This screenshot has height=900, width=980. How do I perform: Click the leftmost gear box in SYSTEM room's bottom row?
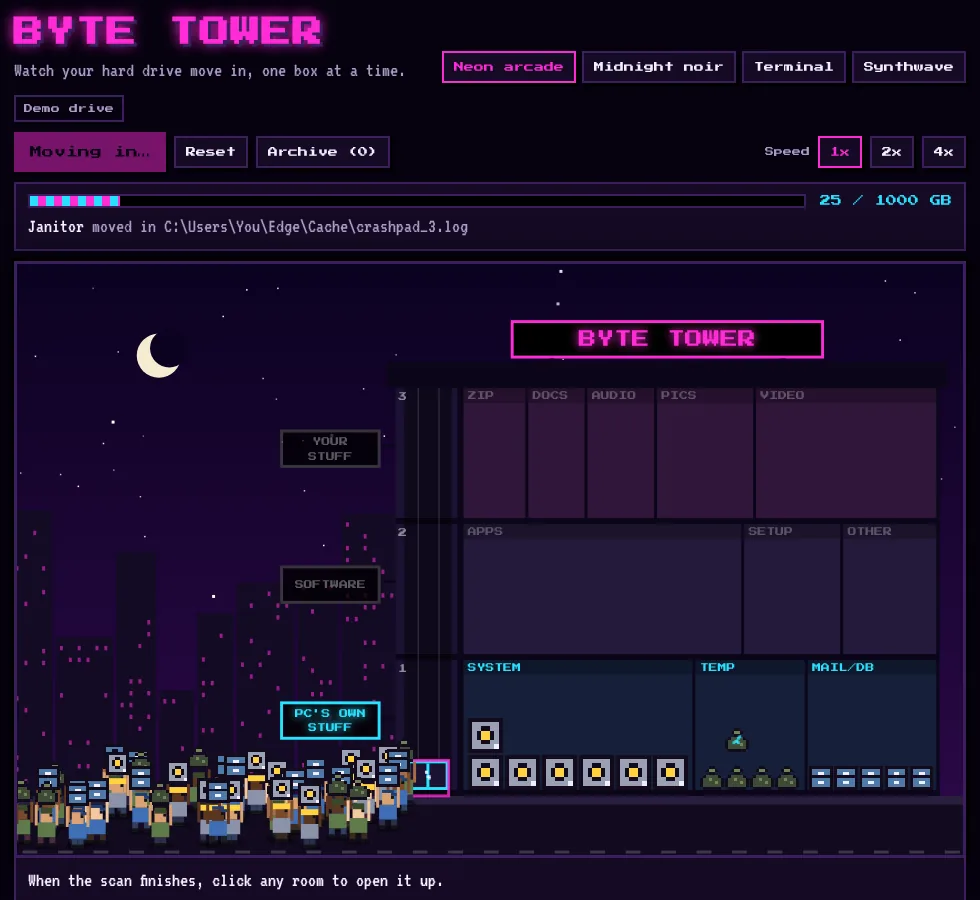pos(485,772)
